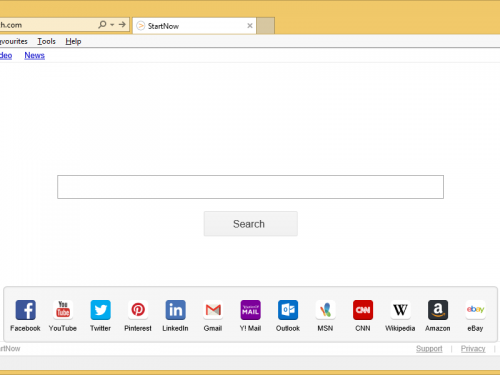Screen dimensions: 500x375
Task: Open the Pinterest shortcut icon
Action: click(x=138, y=310)
